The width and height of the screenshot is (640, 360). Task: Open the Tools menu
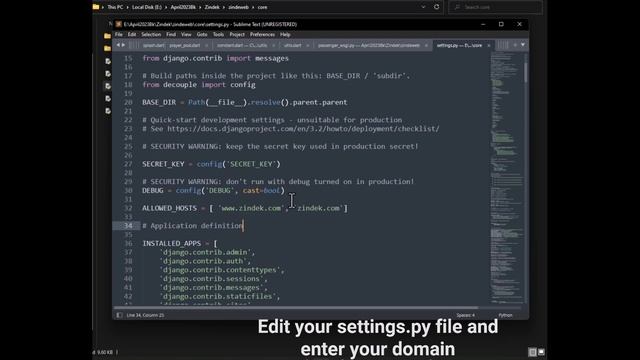pos(218,35)
